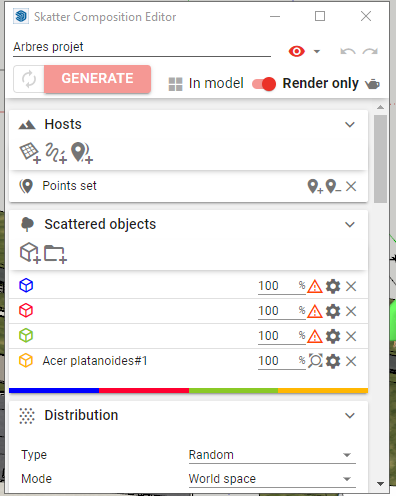
Task: Edit the Arbres projet name field
Action: (x=142, y=47)
